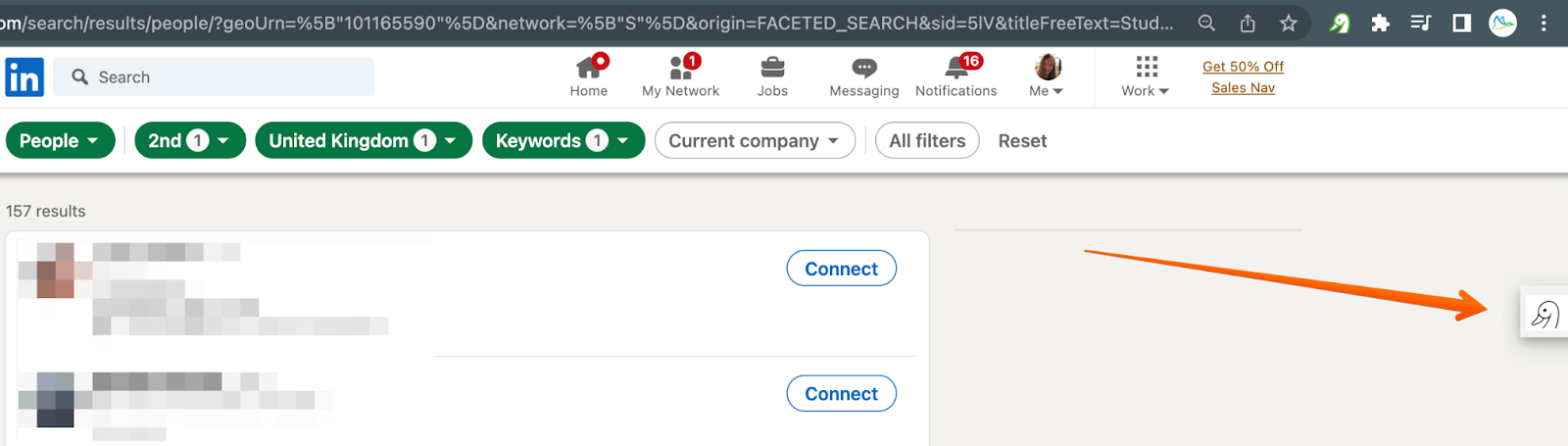The height and width of the screenshot is (446, 1568).
Task: Bookmark the page with the star icon
Action: (1288, 23)
